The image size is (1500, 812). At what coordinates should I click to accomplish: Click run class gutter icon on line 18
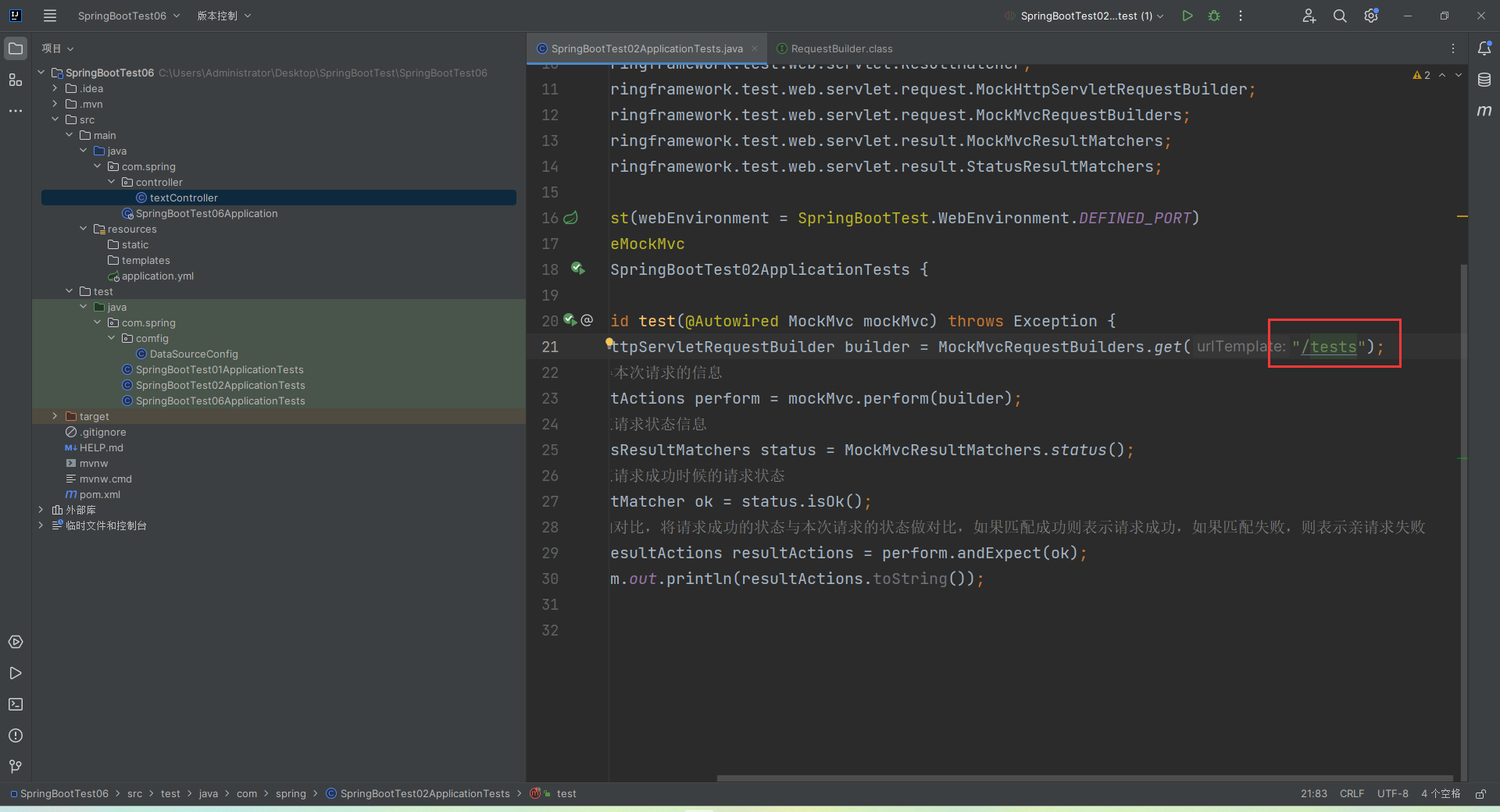577,269
